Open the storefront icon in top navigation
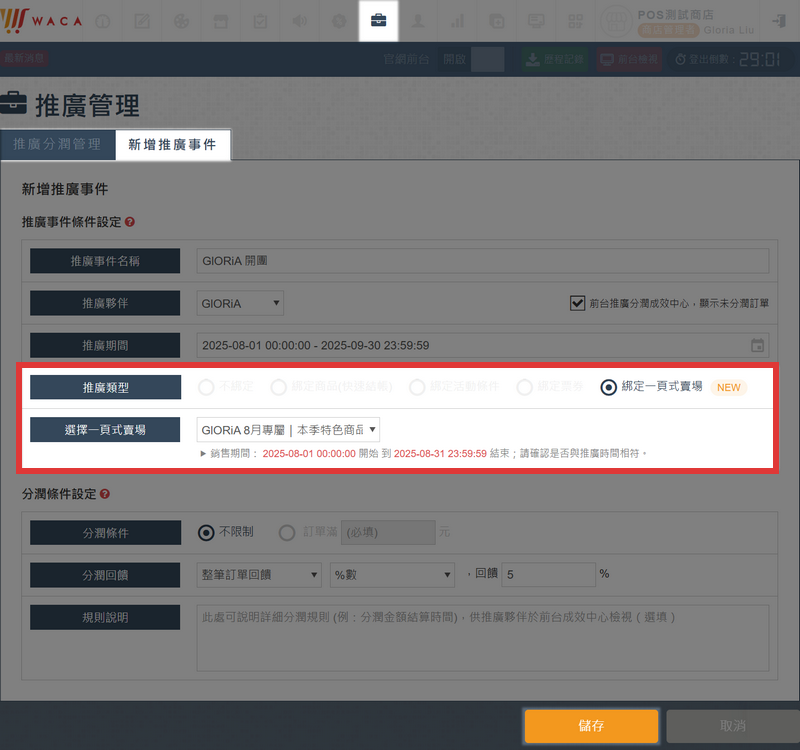 tap(220, 21)
